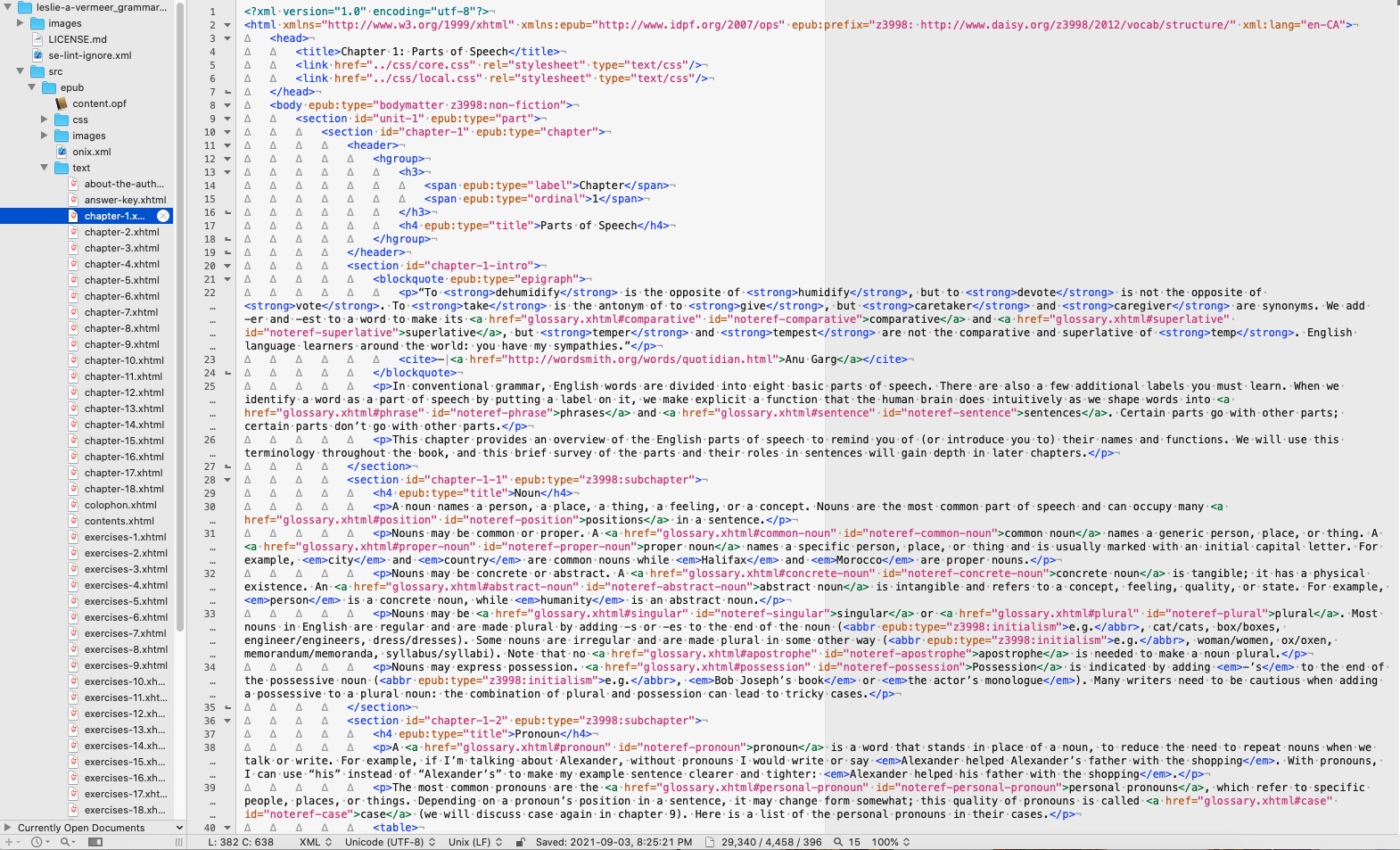Viewport: 1400px width, 850px height.
Task: Click the magnifier icon beside 15
Action: coord(838,842)
